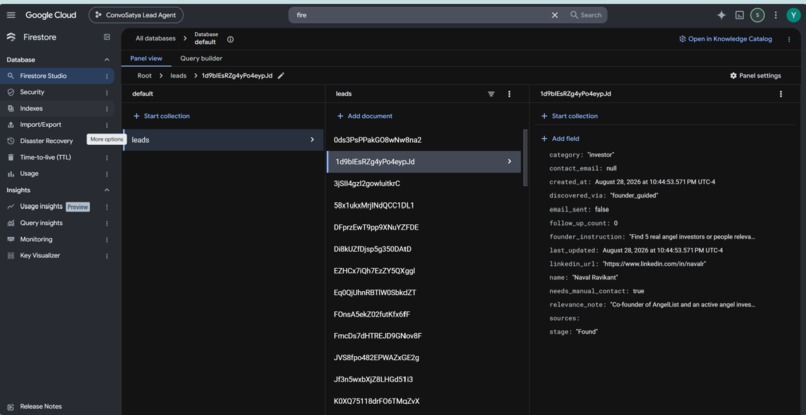Image resolution: width=806 pixels, height=415 pixels.
Task: Open more options for Indexes
Action: [x=107, y=109]
